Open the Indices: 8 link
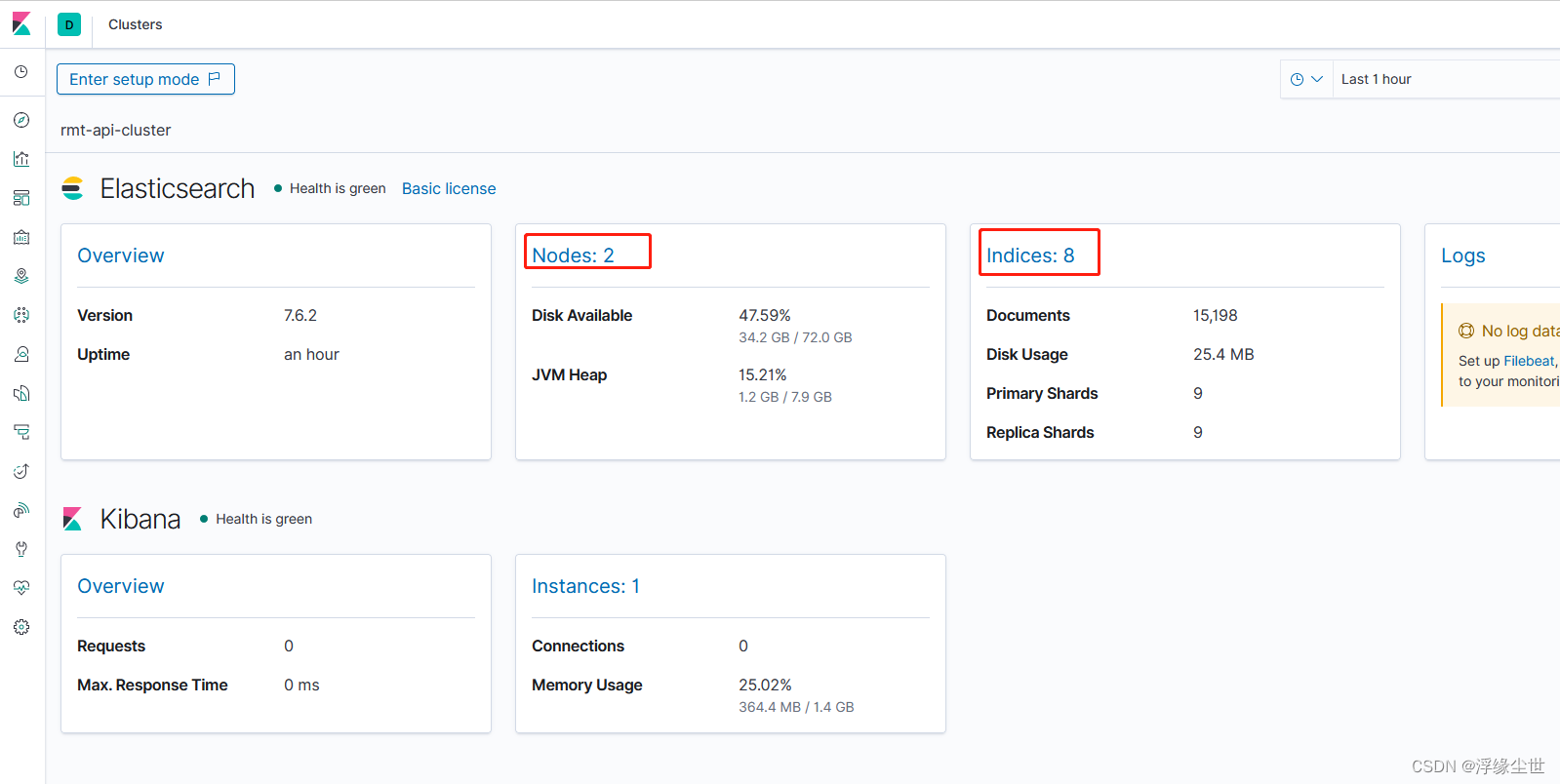The width and height of the screenshot is (1560, 784). point(1030,255)
